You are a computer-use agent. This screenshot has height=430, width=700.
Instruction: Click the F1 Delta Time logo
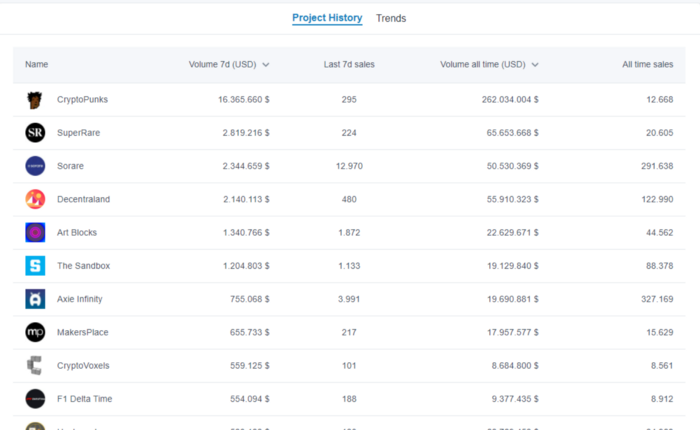35,399
